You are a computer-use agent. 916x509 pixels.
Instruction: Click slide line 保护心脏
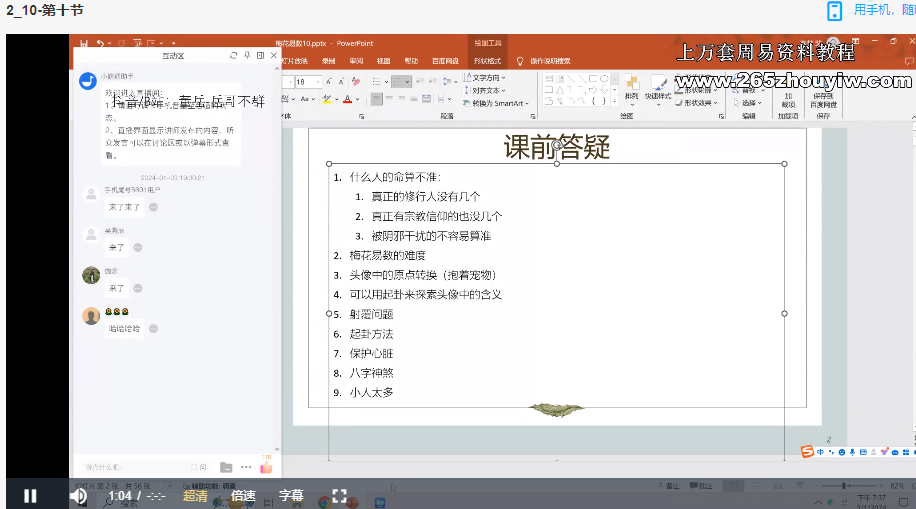tap(372, 354)
